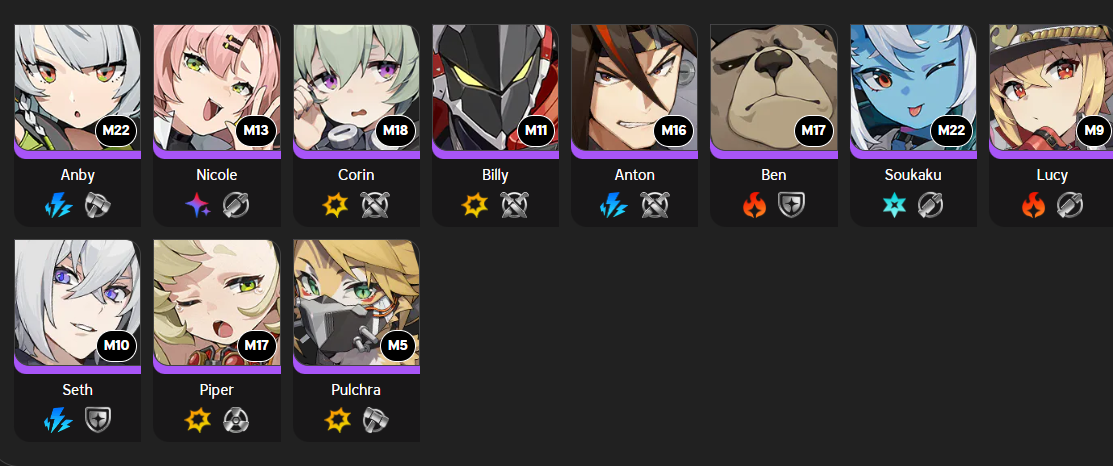Click Billy's Attack specialty icon
This screenshot has height=466, width=1113.
(x=514, y=206)
